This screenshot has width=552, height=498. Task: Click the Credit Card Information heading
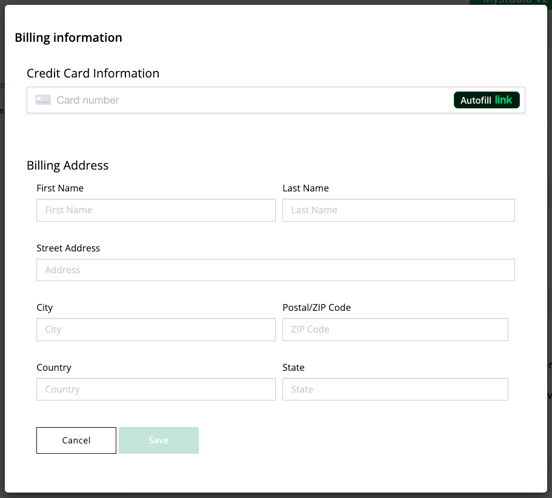point(93,73)
